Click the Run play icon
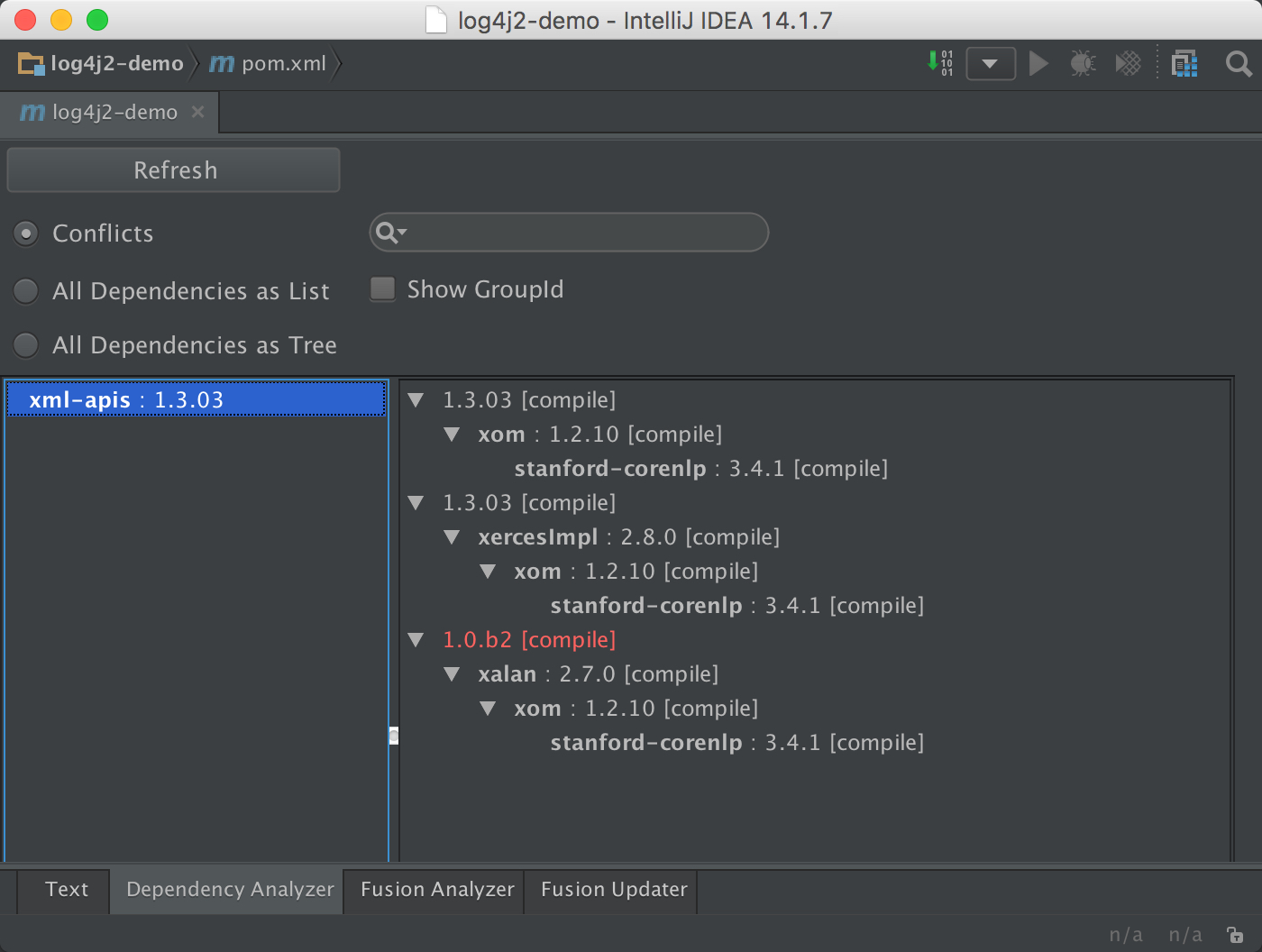Image resolution: width=1262 pixels, height=952 pixels. click(x=1038, y=64)
